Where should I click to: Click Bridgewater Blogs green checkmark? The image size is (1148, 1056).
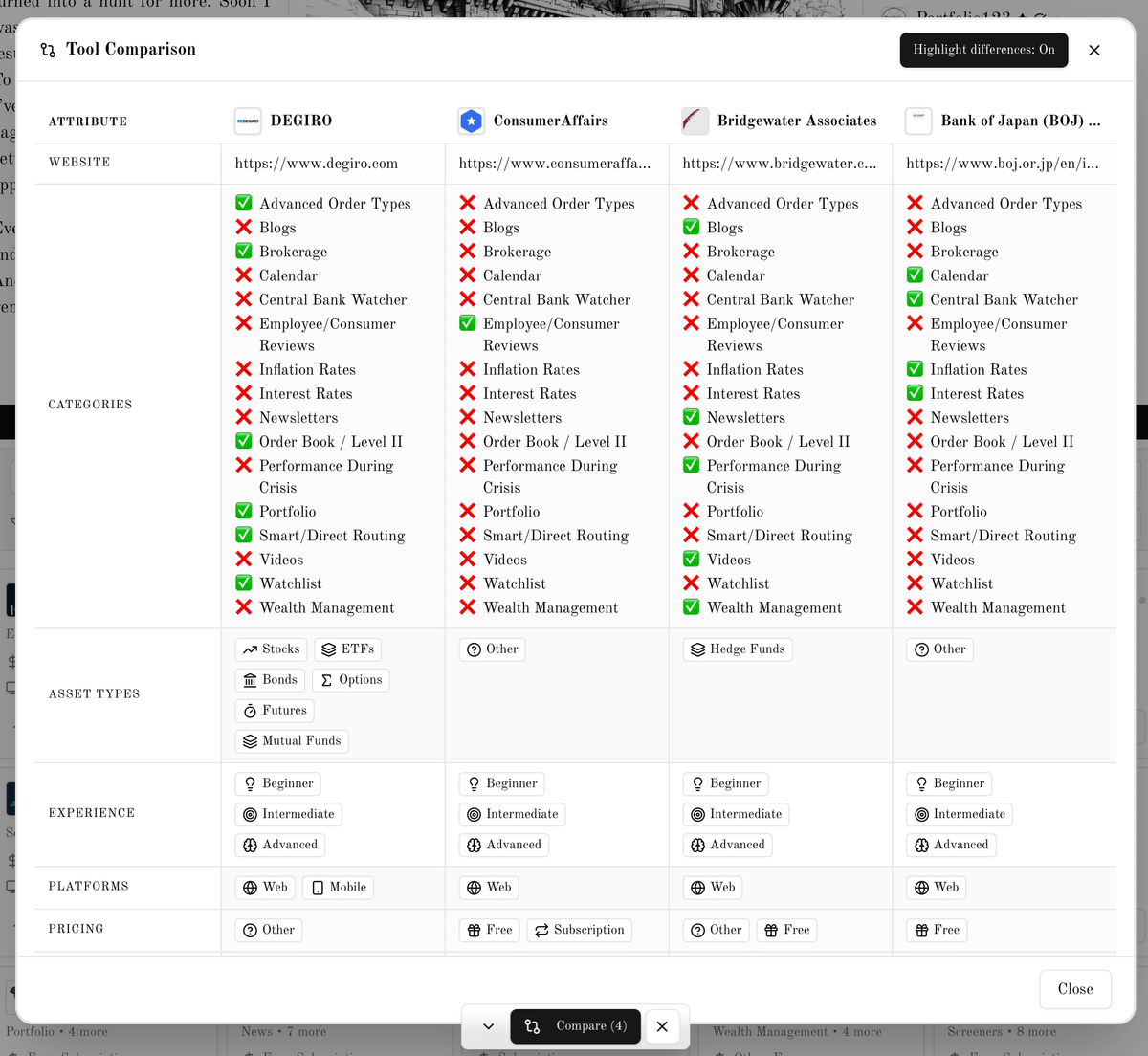691,227
